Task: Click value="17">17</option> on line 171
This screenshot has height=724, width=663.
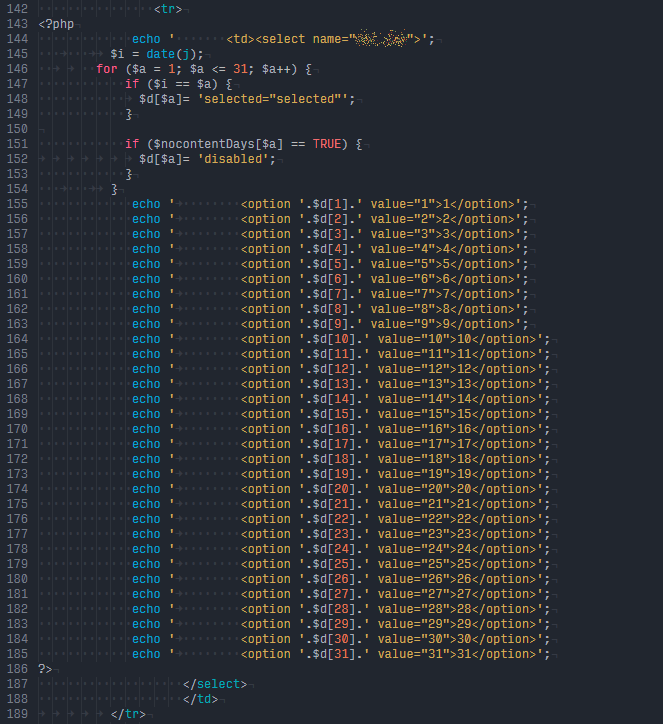Action: [457, 444]
